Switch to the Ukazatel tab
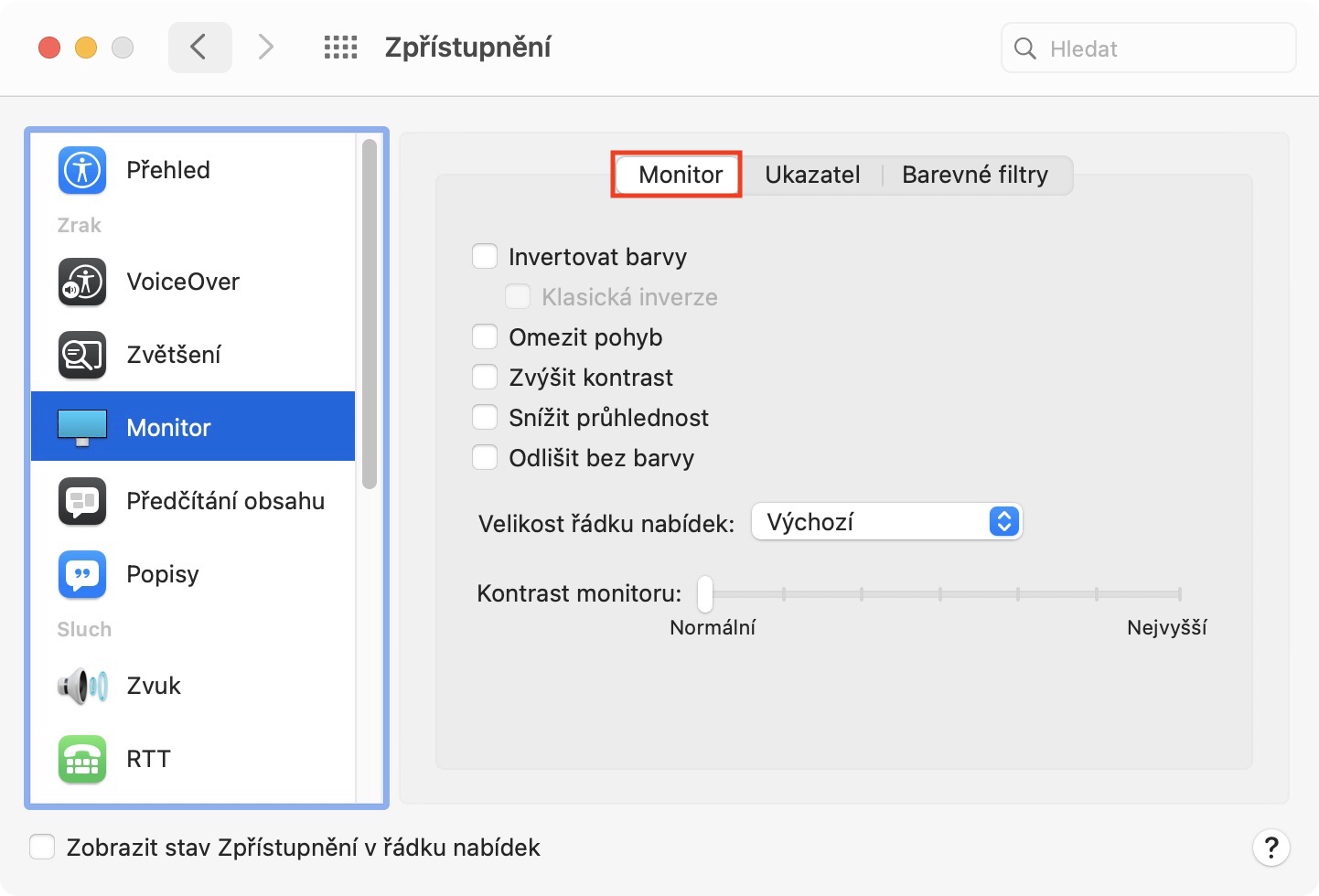This screenshot has height=896, width=1319. click(812, 175)
